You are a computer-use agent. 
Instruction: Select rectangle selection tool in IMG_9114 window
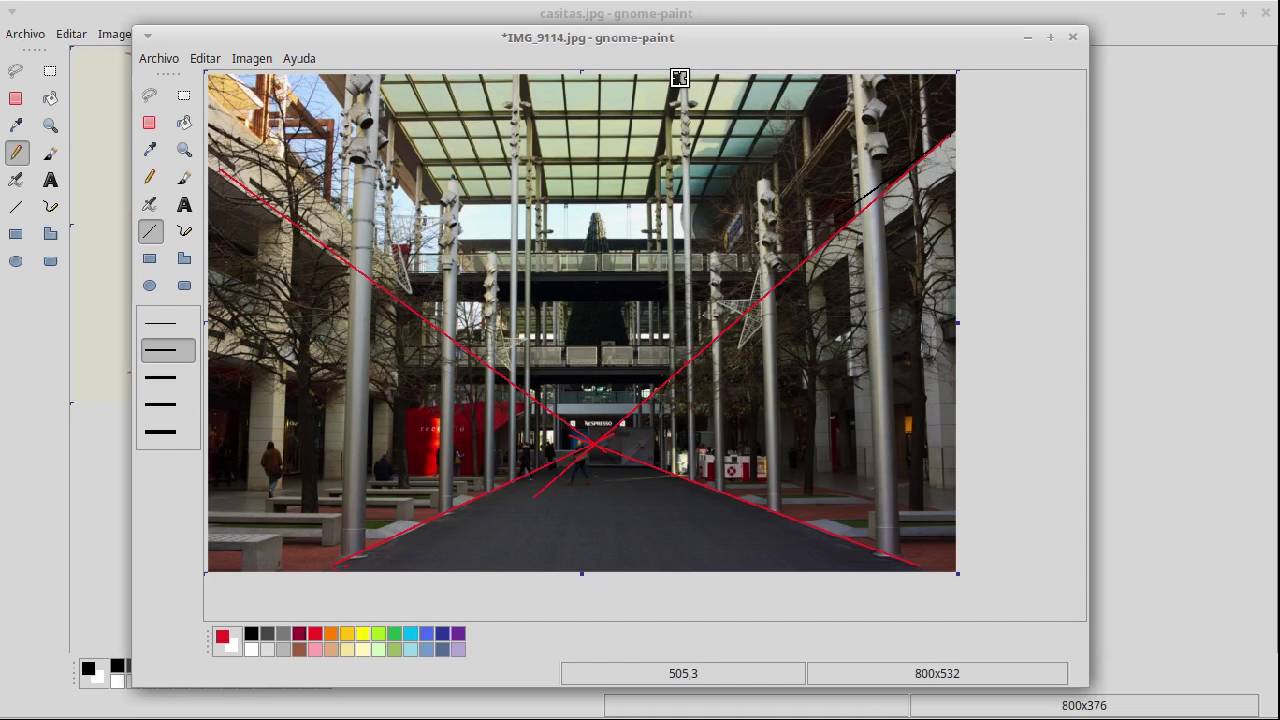[184, 96]
